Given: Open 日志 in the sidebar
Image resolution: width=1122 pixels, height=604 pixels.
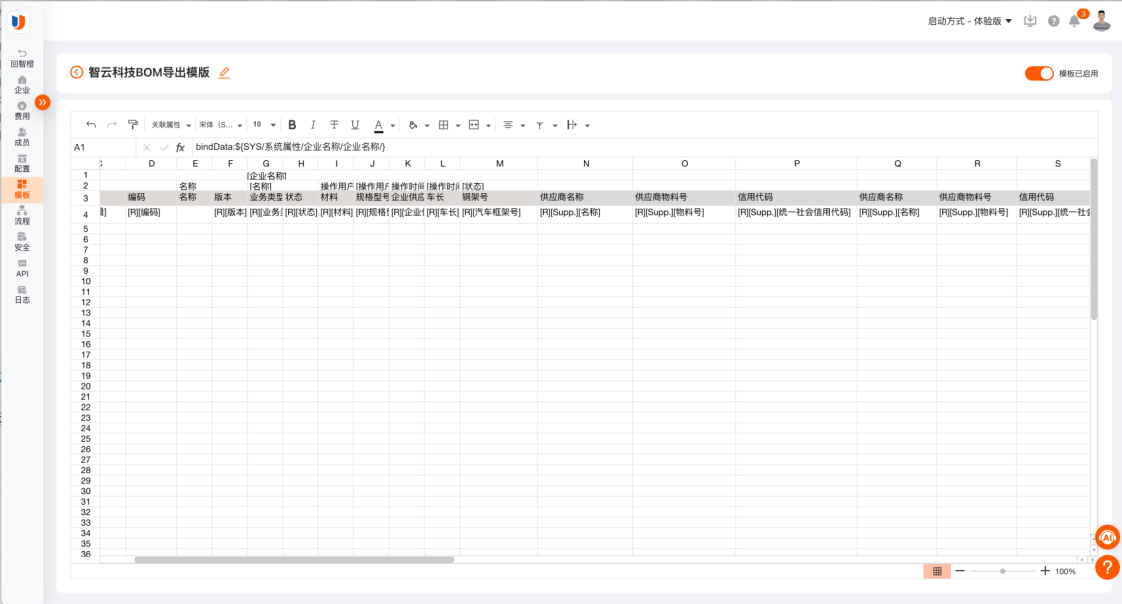Looking at the screenshot, I should tap(22, 294).
